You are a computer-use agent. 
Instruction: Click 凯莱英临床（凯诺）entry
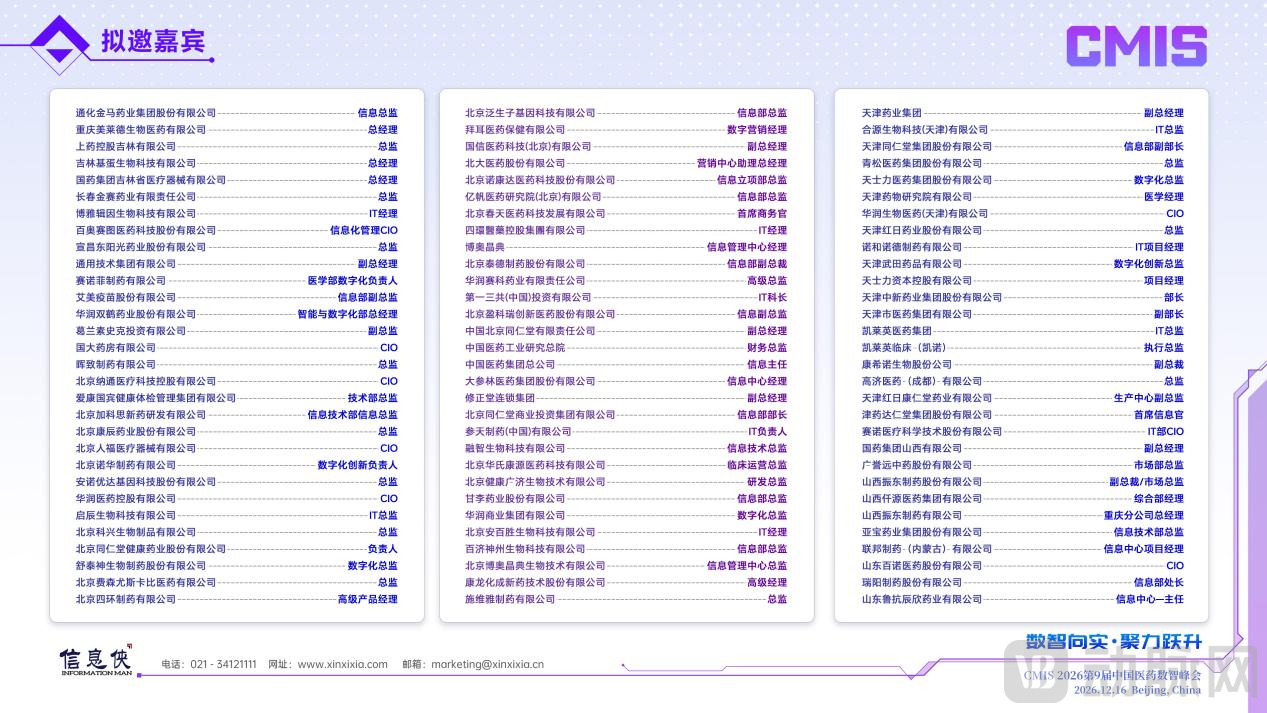(x=903, y=348)
